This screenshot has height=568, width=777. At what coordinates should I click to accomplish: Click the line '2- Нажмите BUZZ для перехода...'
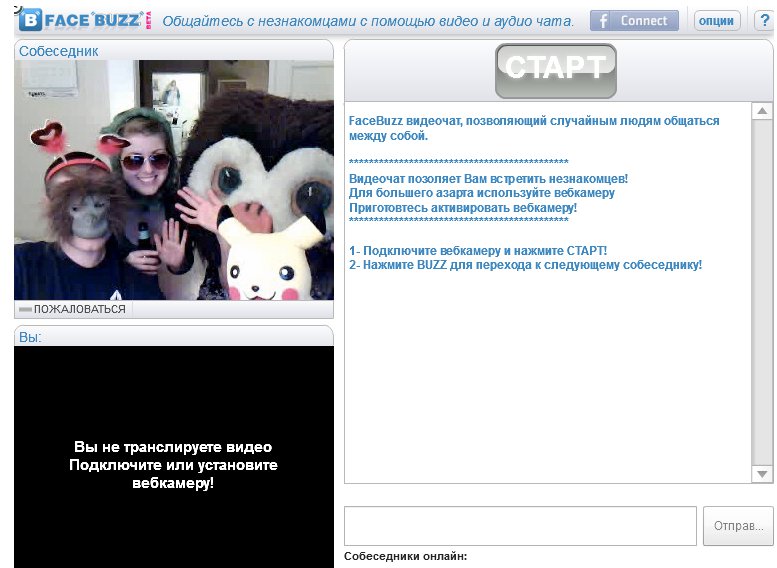525,265
